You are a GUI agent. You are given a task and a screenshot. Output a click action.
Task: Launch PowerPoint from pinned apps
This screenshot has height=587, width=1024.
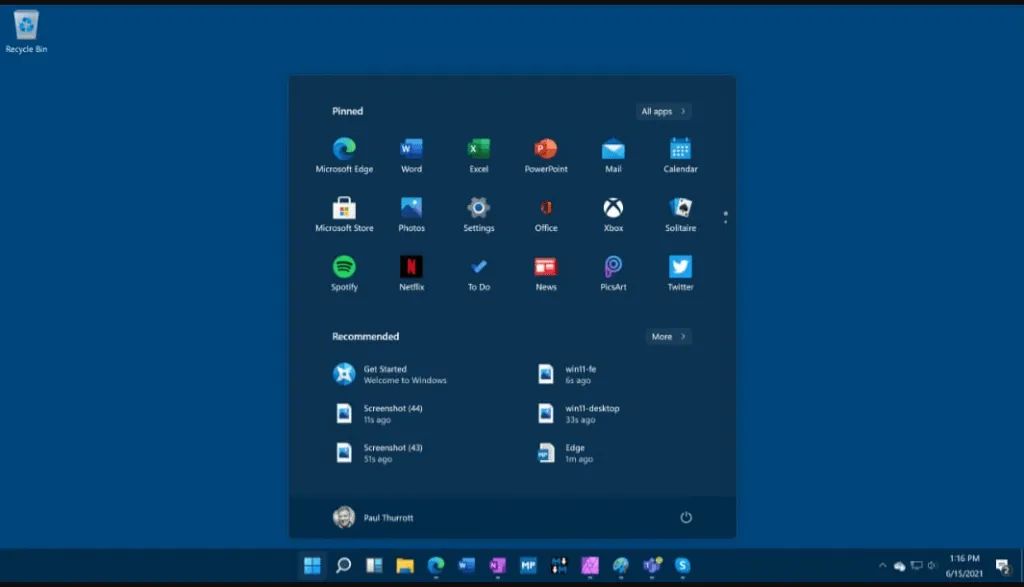(x=545, y=149)
